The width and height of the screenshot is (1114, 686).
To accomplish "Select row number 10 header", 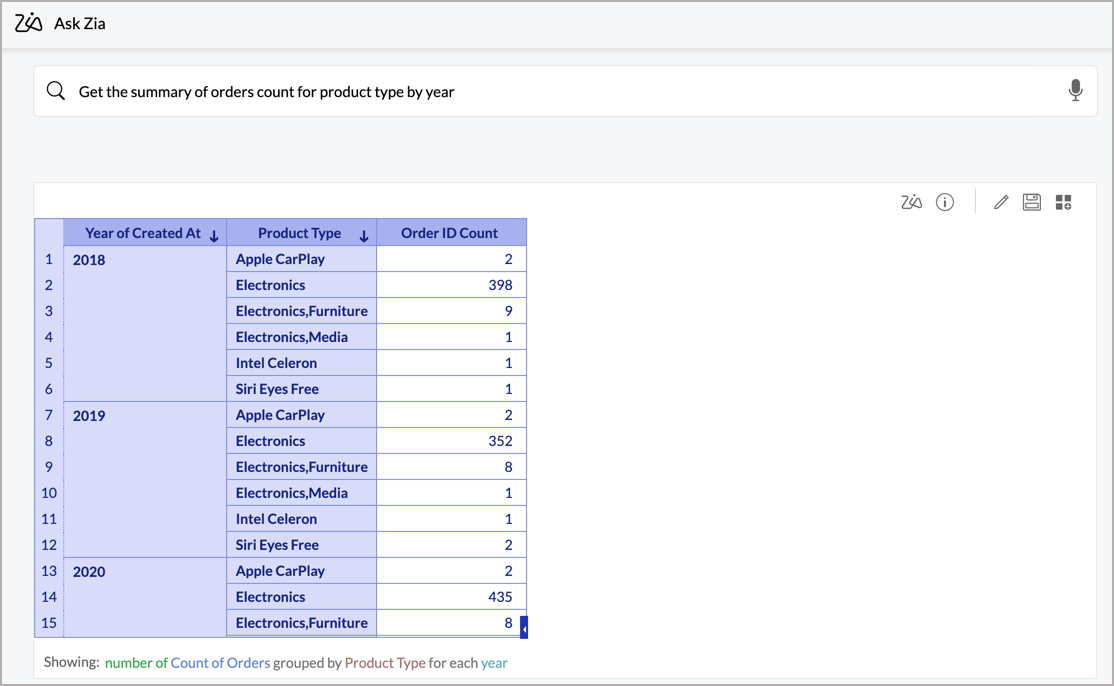I will [x=48, y=493].
